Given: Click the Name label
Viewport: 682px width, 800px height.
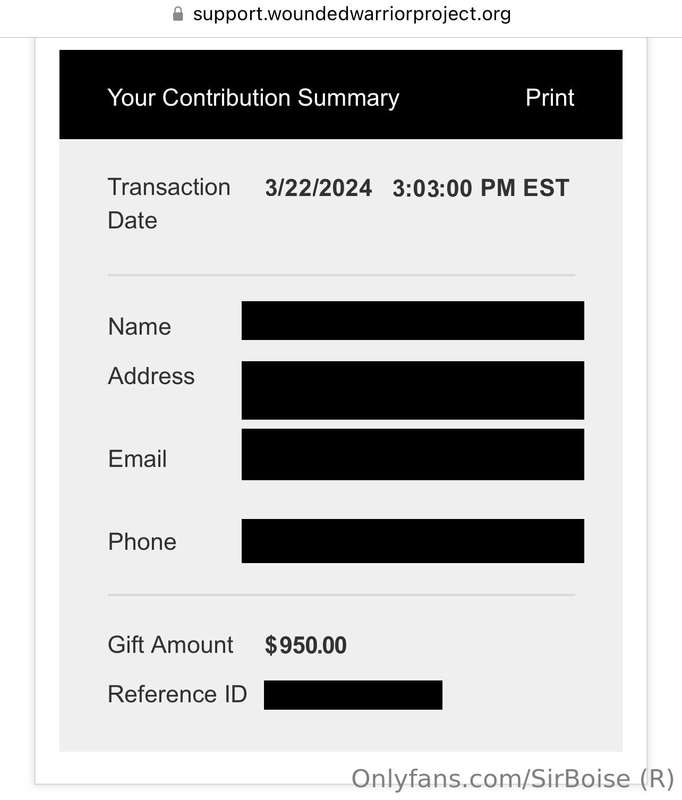Looking at the screenshot, I should pos(139,327).
